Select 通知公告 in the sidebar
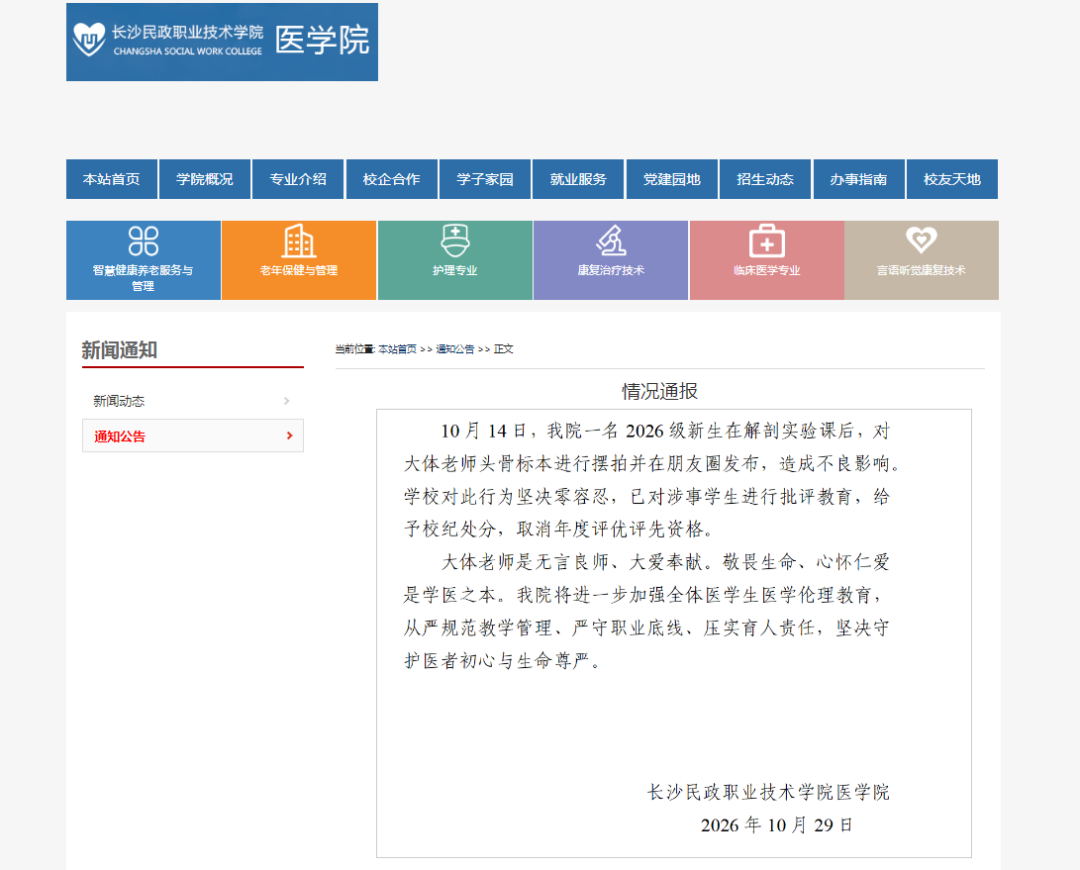This screenshot has height=870, width=1080. [x=193, y=435]
